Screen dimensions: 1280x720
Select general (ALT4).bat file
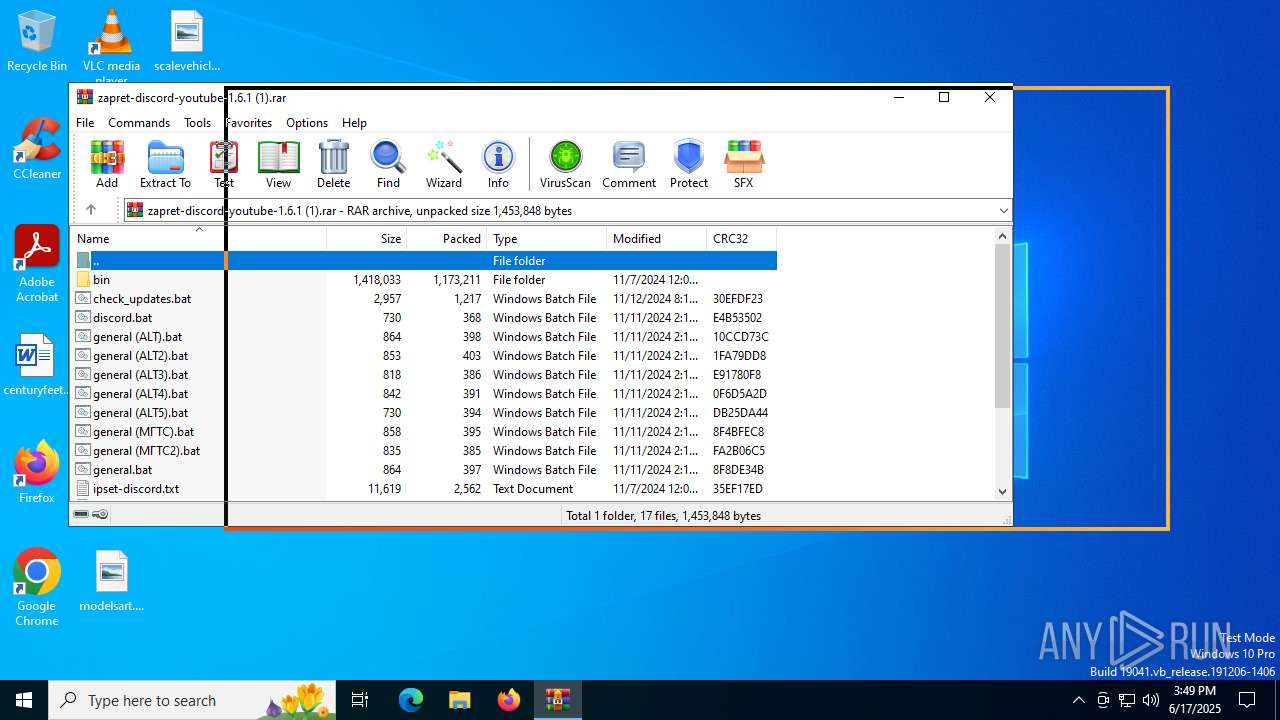click(425, 394)
